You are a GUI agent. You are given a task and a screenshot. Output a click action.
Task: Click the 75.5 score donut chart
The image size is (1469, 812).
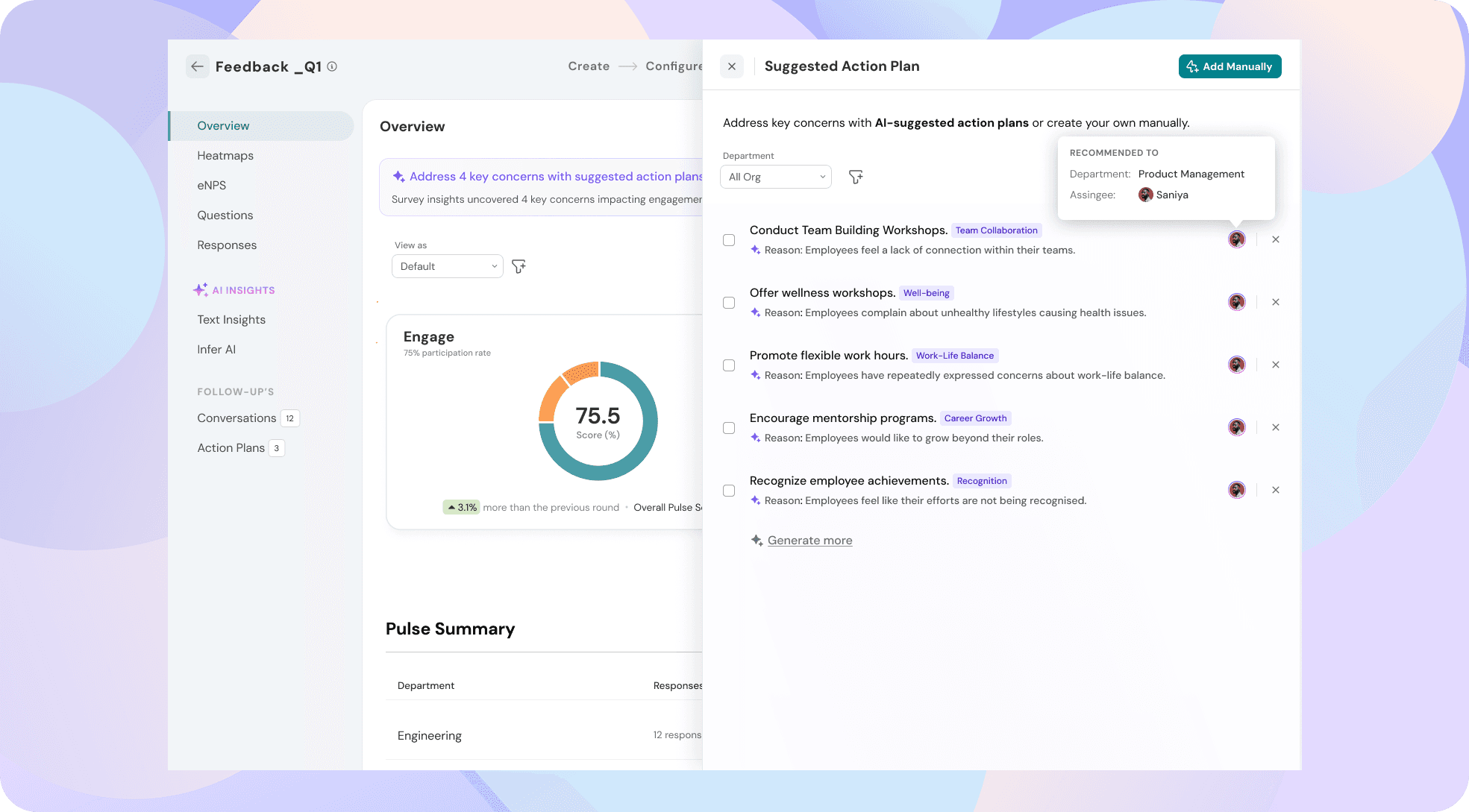click(x=598, y=421)
